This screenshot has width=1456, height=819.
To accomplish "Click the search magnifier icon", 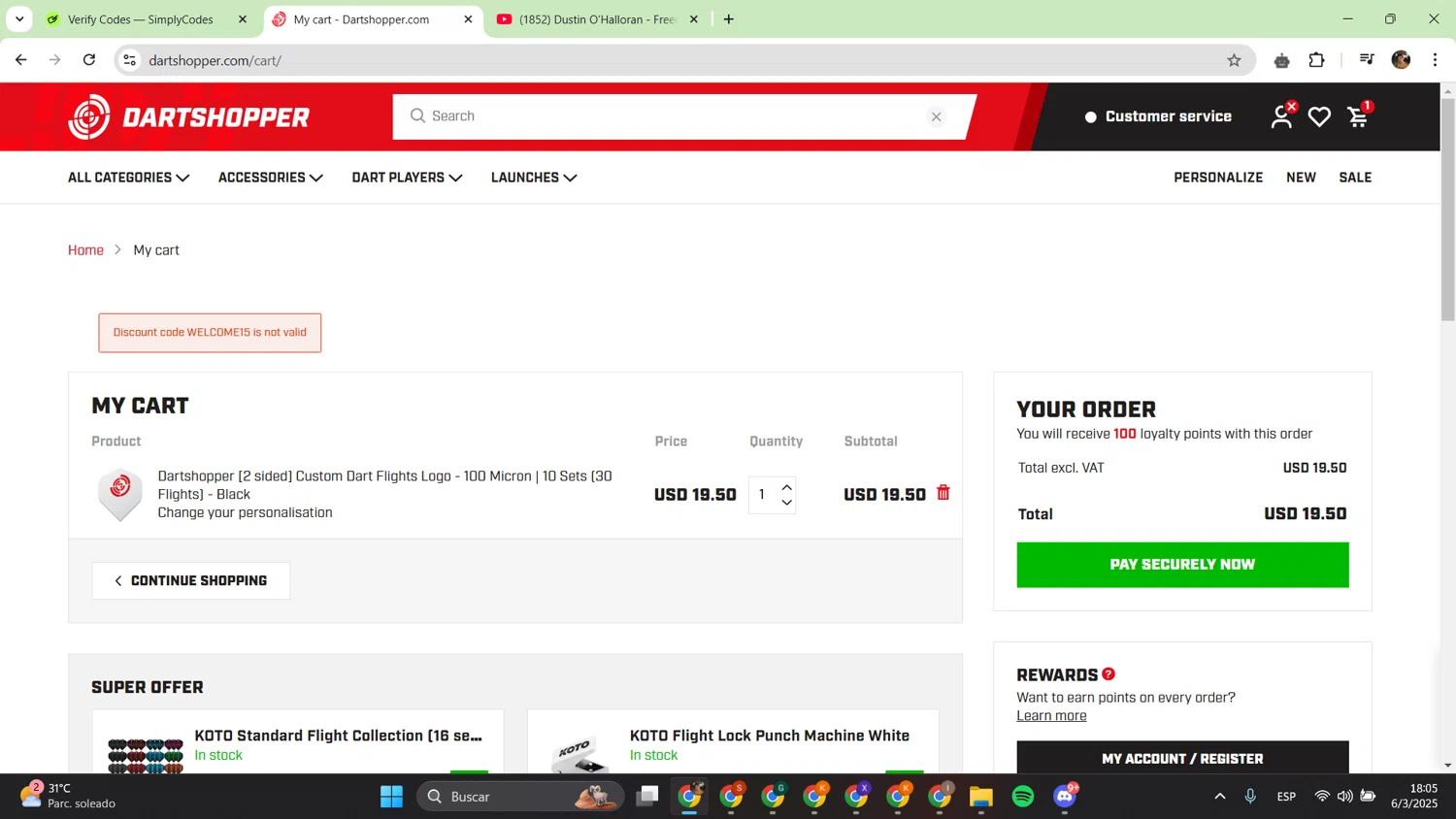I will [x=417, y=115].
